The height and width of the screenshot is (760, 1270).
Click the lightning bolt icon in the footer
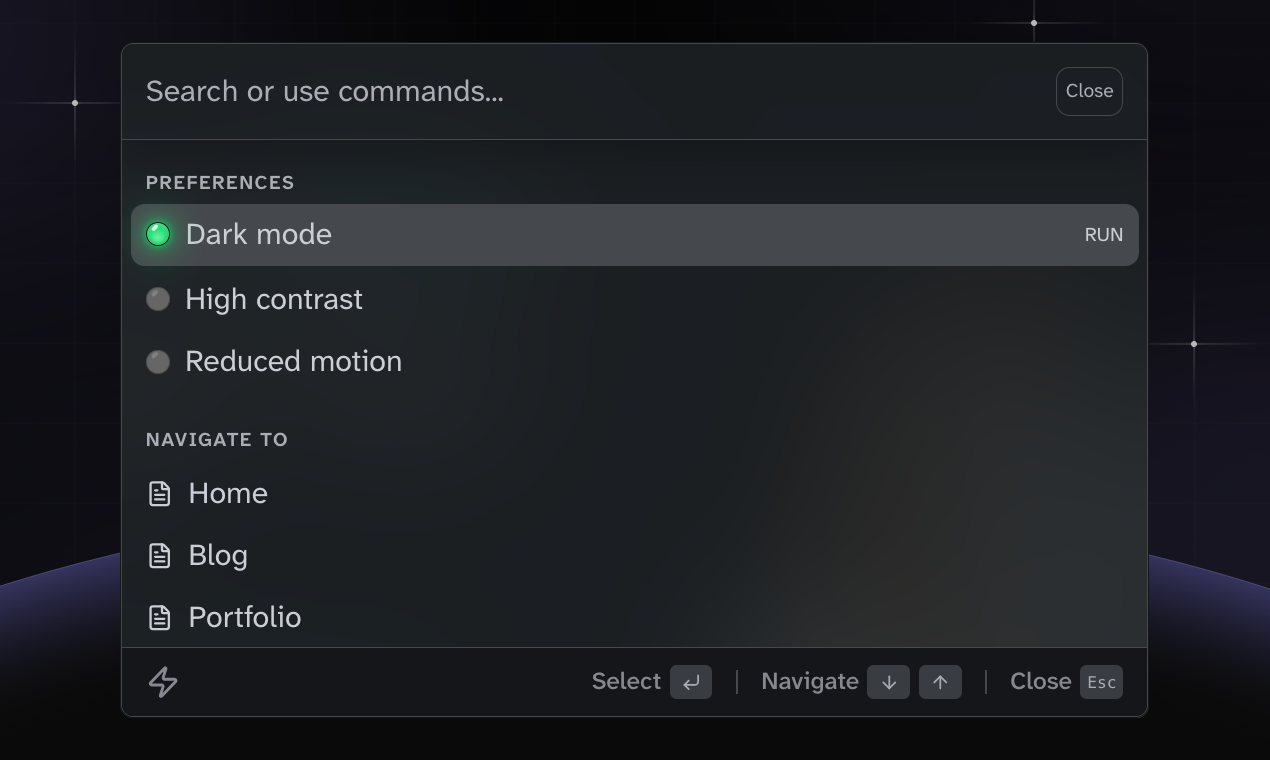[162, 682]
